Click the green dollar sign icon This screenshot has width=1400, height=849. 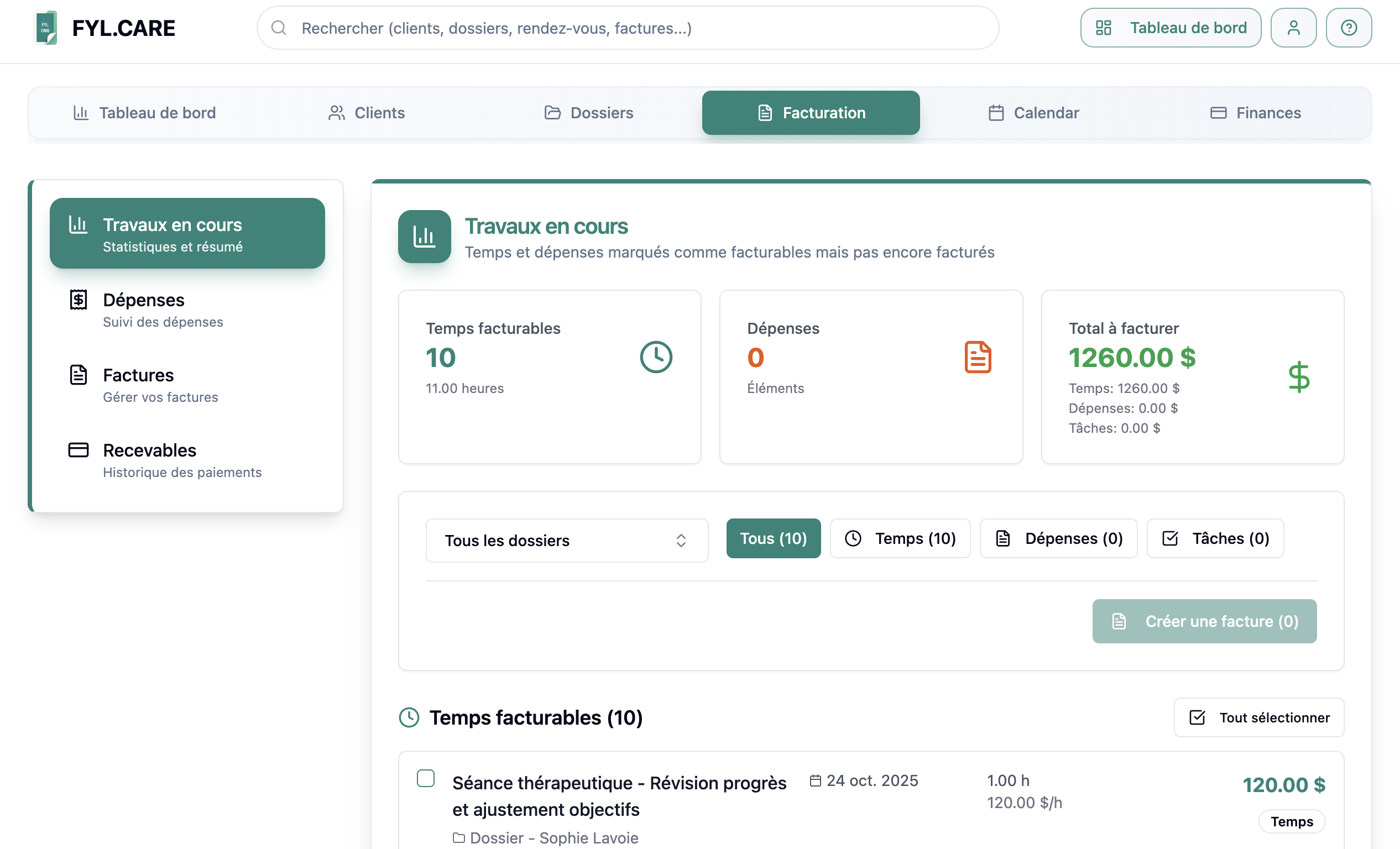click(1298, 377)
